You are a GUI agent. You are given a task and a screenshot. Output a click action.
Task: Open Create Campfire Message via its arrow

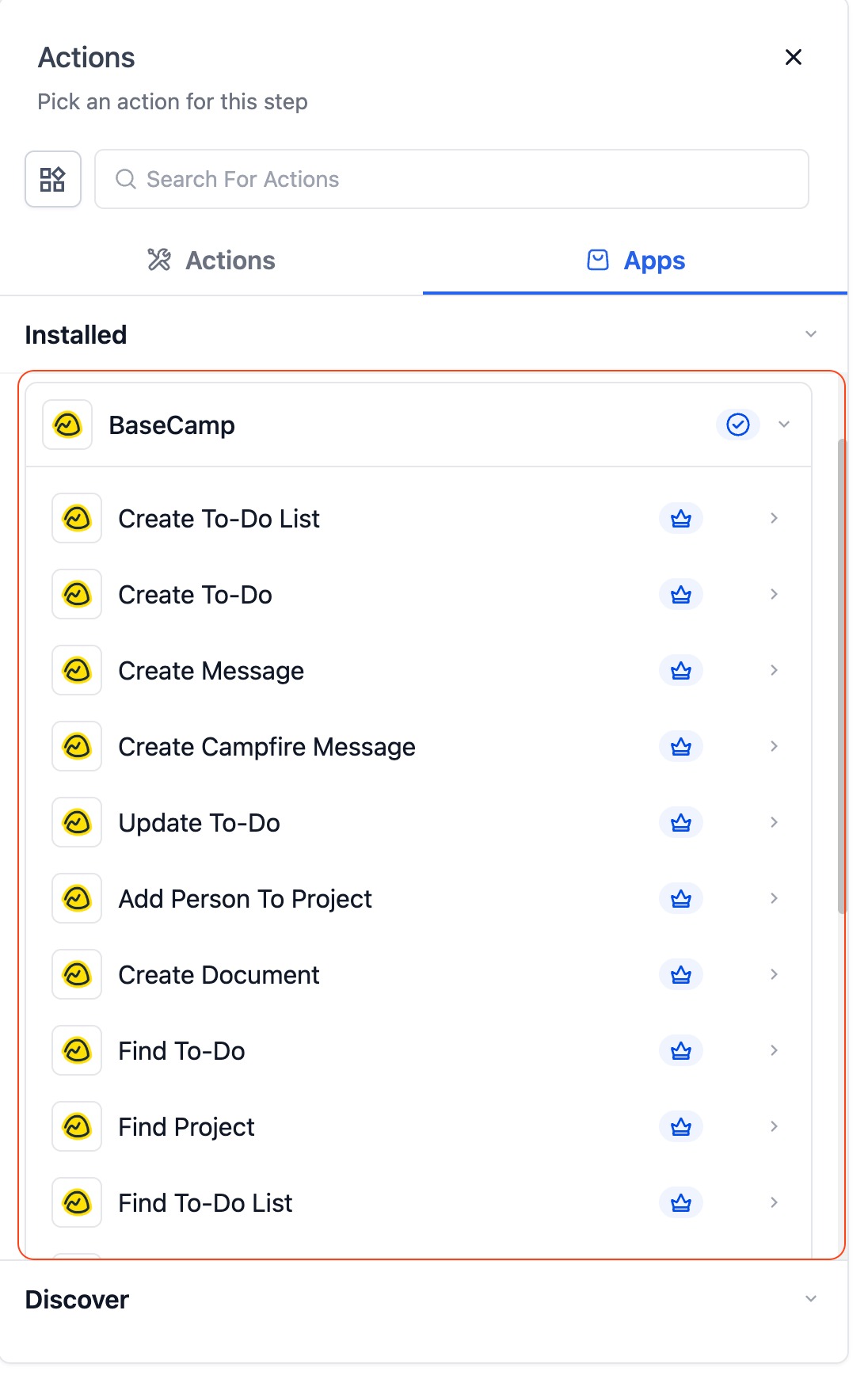click(x=774, y=746)
